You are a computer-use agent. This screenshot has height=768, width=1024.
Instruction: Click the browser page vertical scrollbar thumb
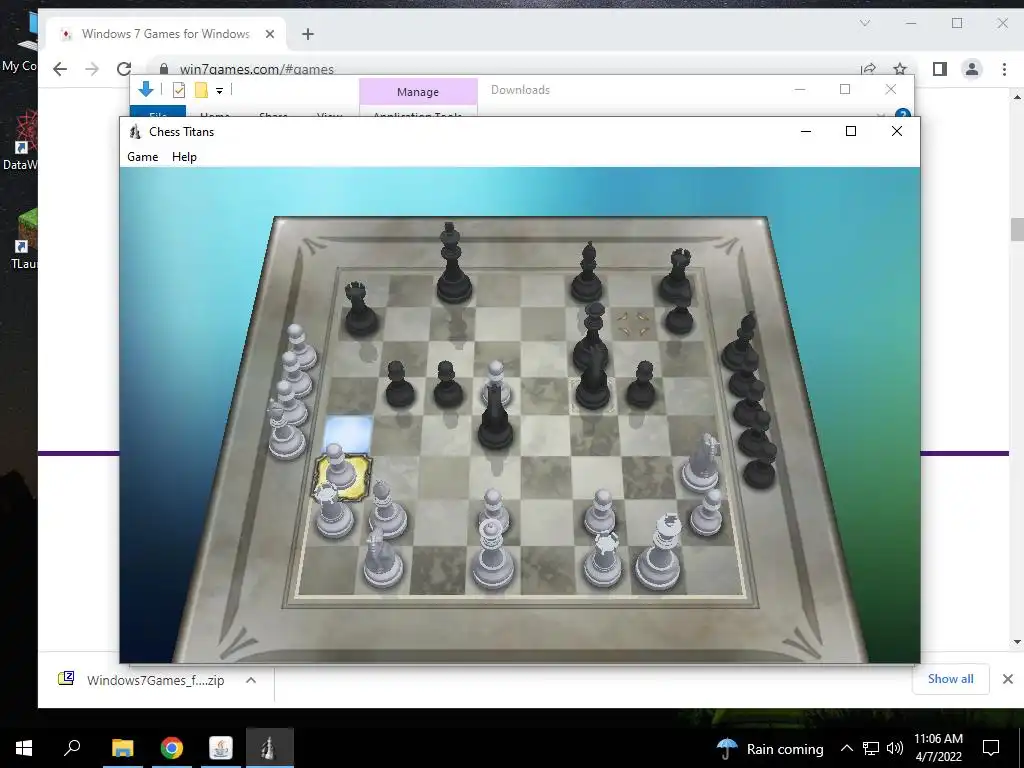tap(1017, 229)
